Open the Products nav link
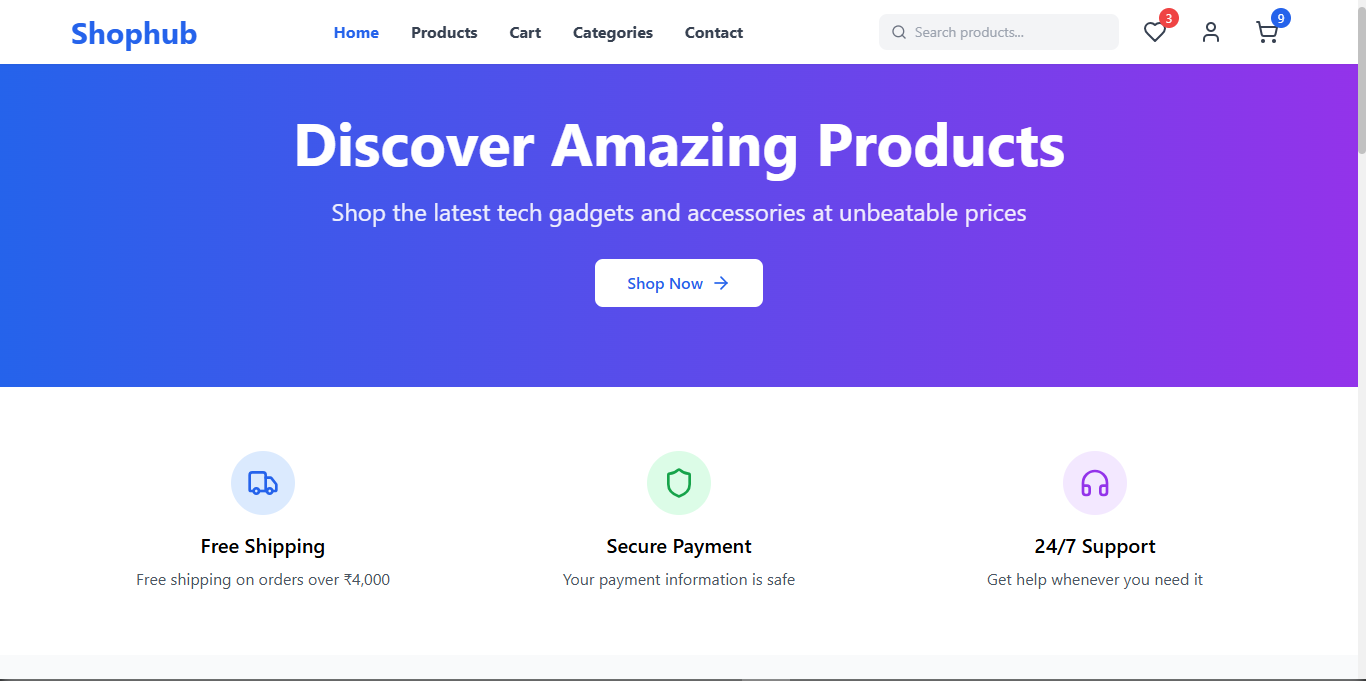The height and width of the screenshot is (681, 1366). point(444,33)
